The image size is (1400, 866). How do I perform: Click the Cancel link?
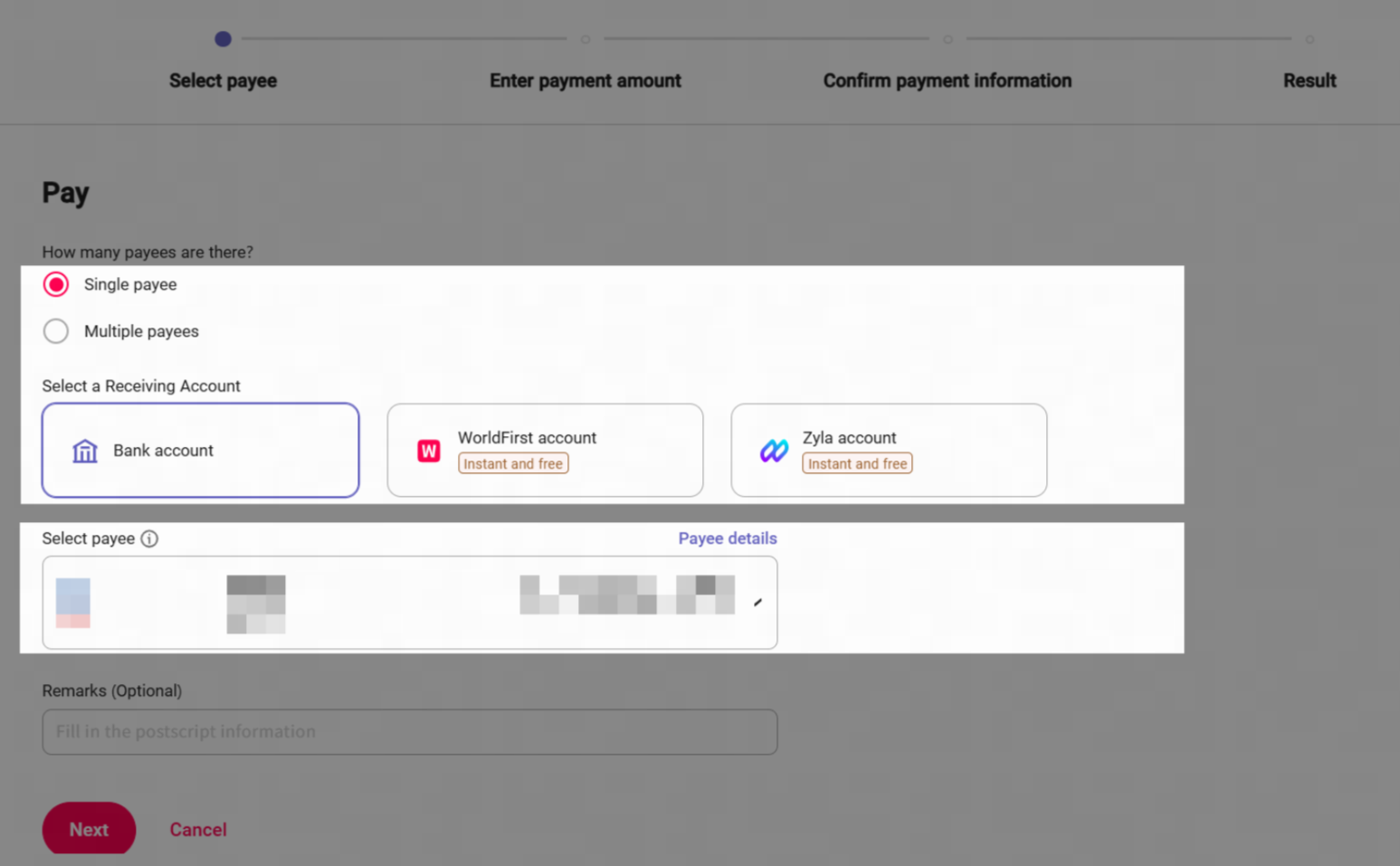point(198,830)
